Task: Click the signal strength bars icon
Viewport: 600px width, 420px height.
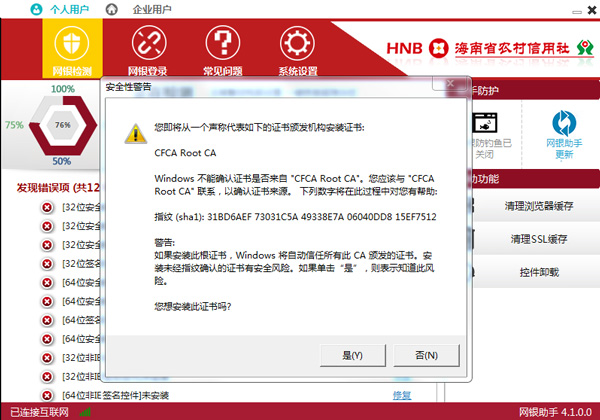Action: click(x=85, y=412)
